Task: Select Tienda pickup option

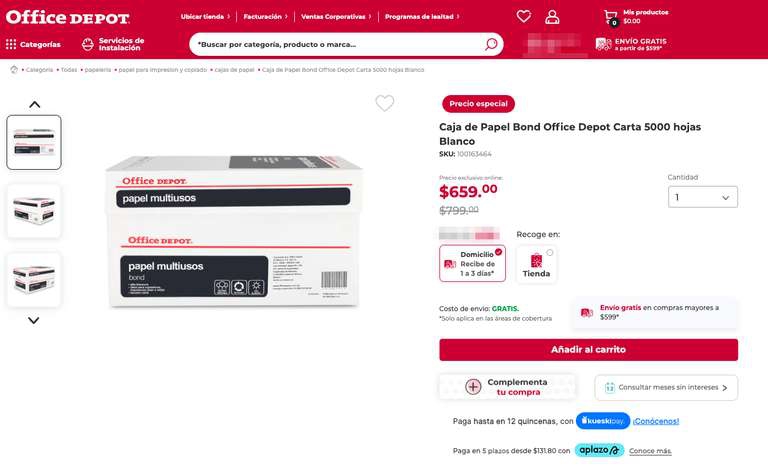Action: [x=536, y=264]
